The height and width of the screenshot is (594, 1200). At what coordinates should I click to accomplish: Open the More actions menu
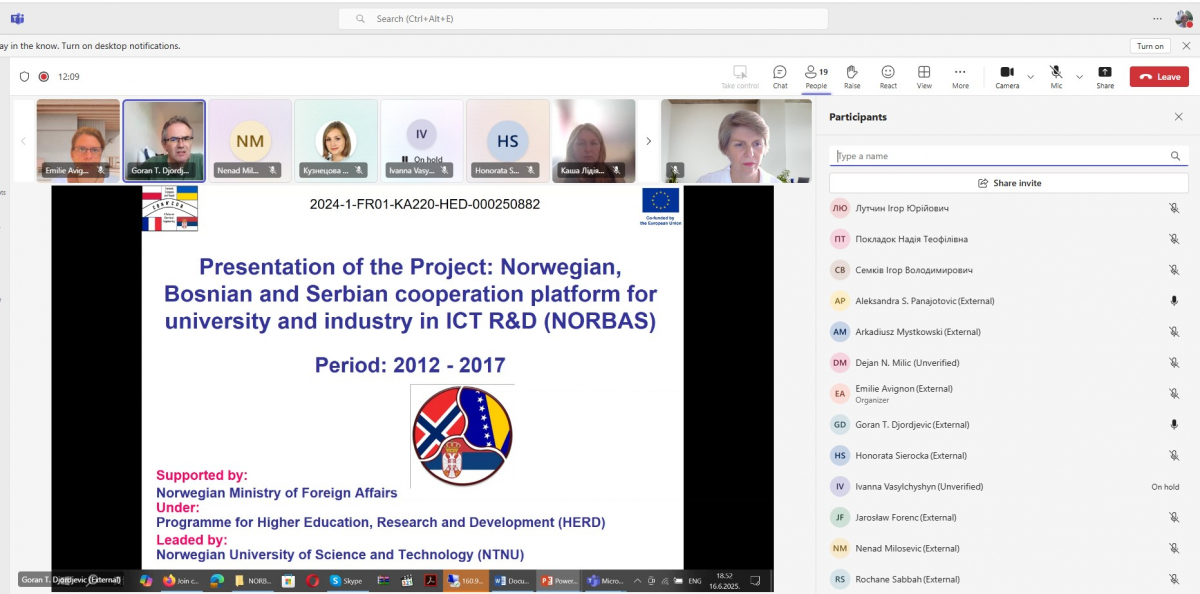(960, 76)
